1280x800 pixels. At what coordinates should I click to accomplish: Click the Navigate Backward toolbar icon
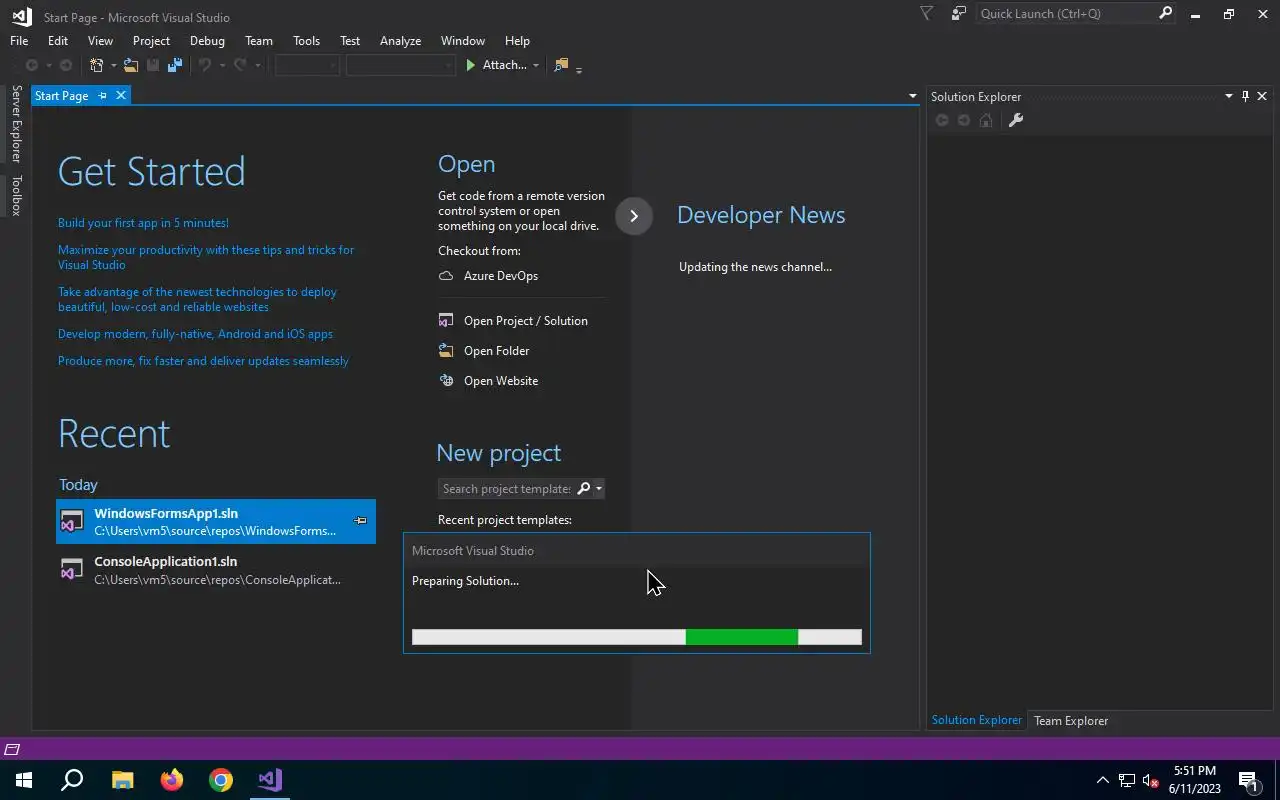tap(32, 65)
